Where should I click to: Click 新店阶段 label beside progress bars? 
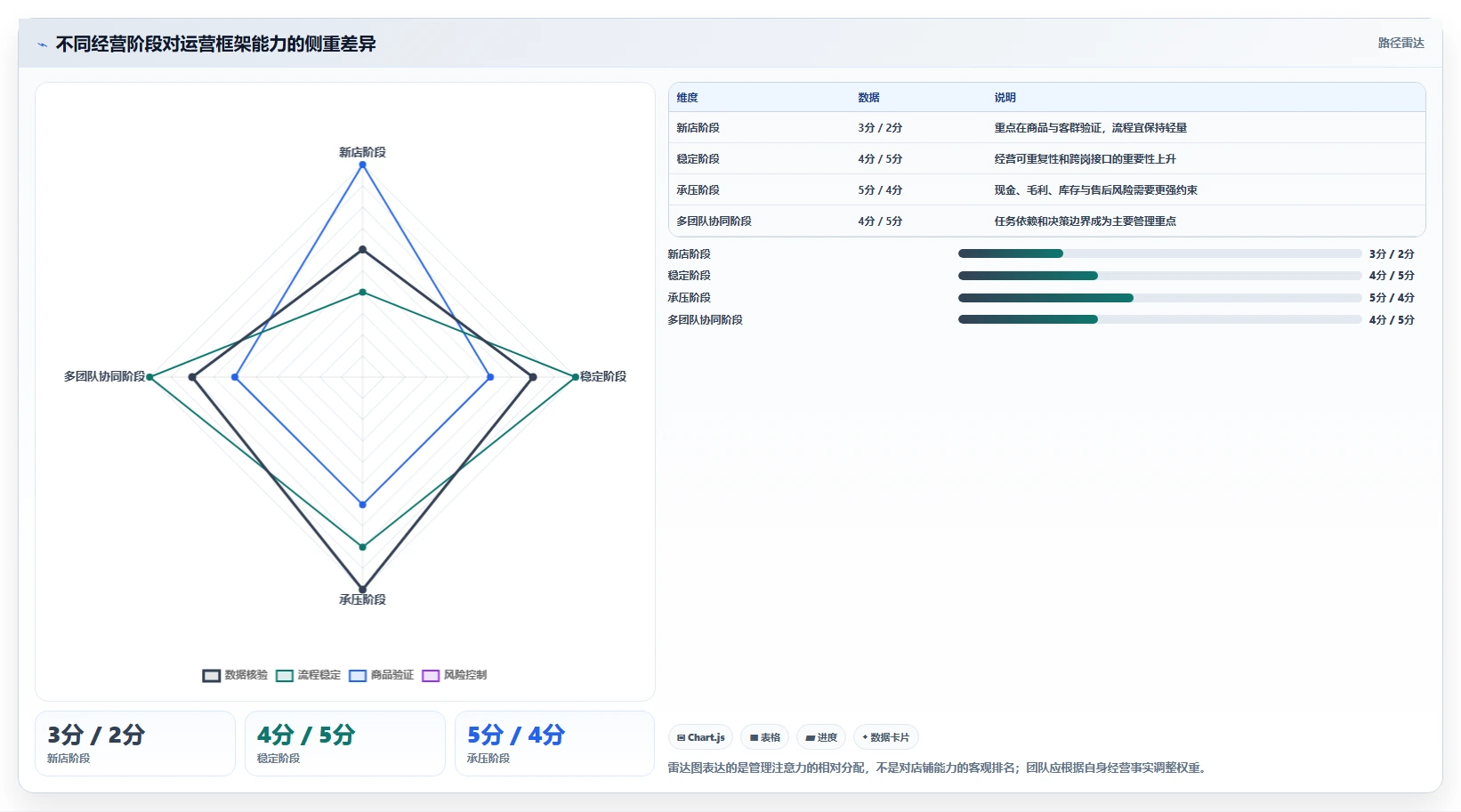point(689,254)
